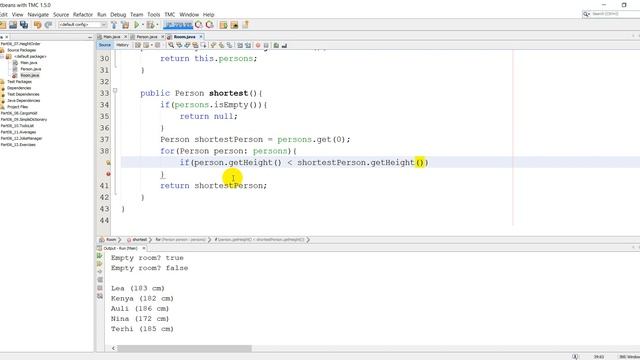The width and height of the screenshot is (640, 360).
Task: Select Main.java in the project tree
Action: (29, 63)
